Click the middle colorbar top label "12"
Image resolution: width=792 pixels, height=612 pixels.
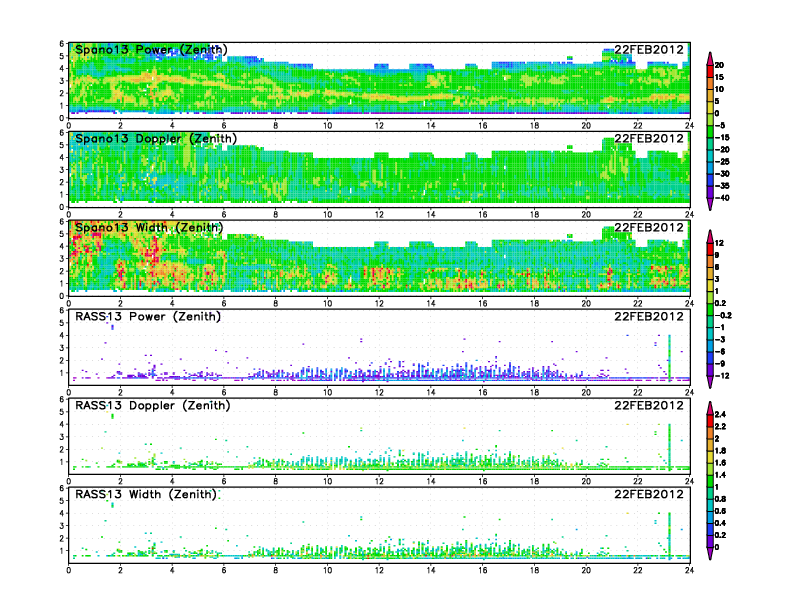coord(719,243)
